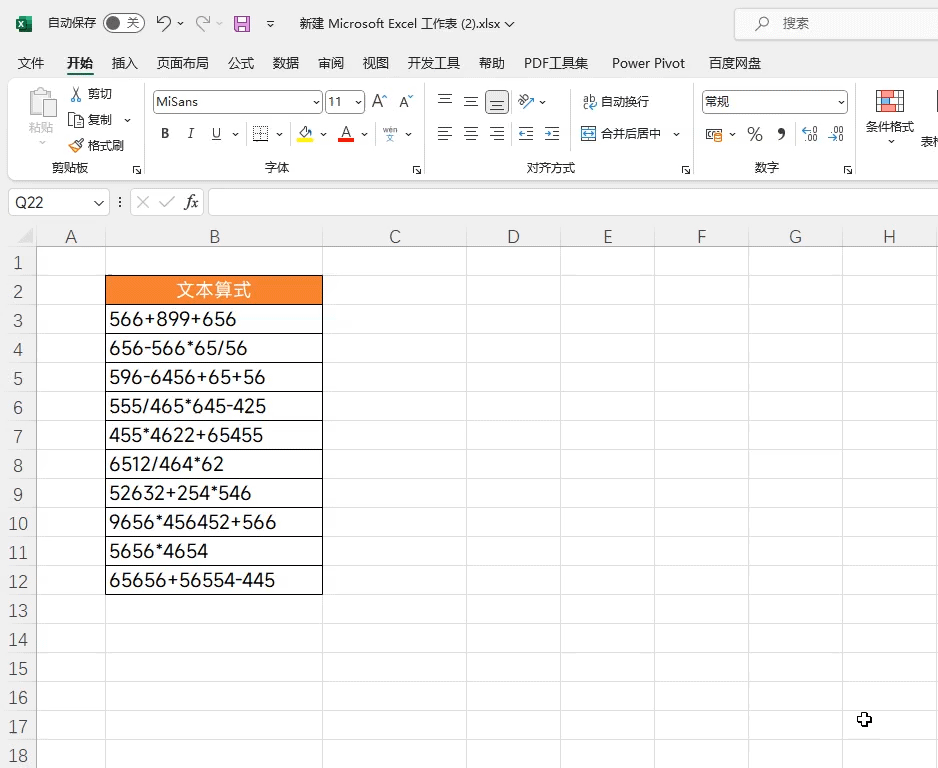Viewport: 938px width, 768px height.
Task: Open the Power Pivot tab
Action: pos(648,63)
